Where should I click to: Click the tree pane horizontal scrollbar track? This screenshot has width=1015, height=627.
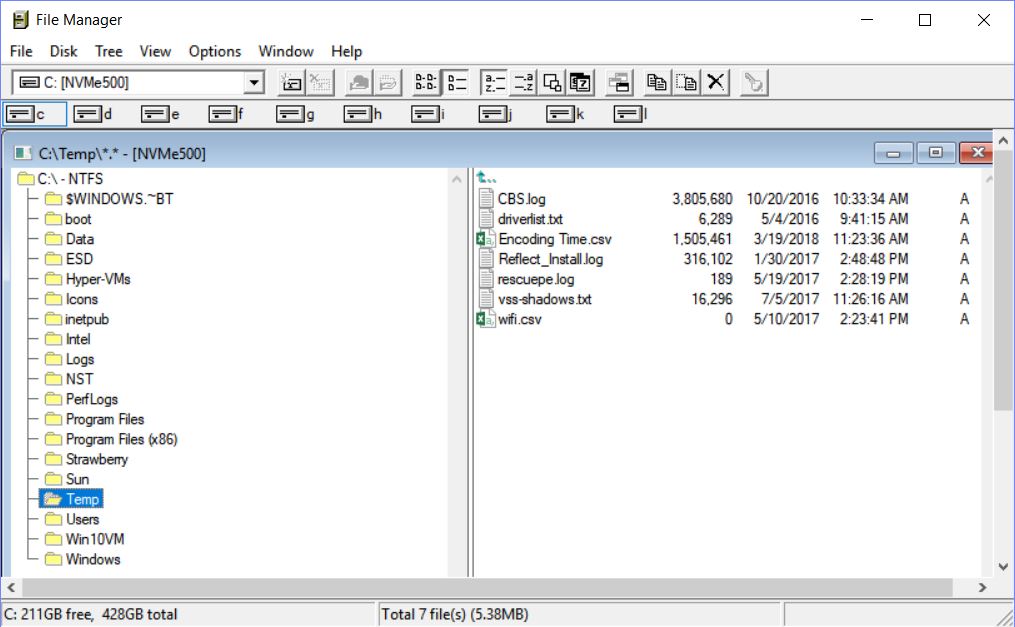pos(230,588)
